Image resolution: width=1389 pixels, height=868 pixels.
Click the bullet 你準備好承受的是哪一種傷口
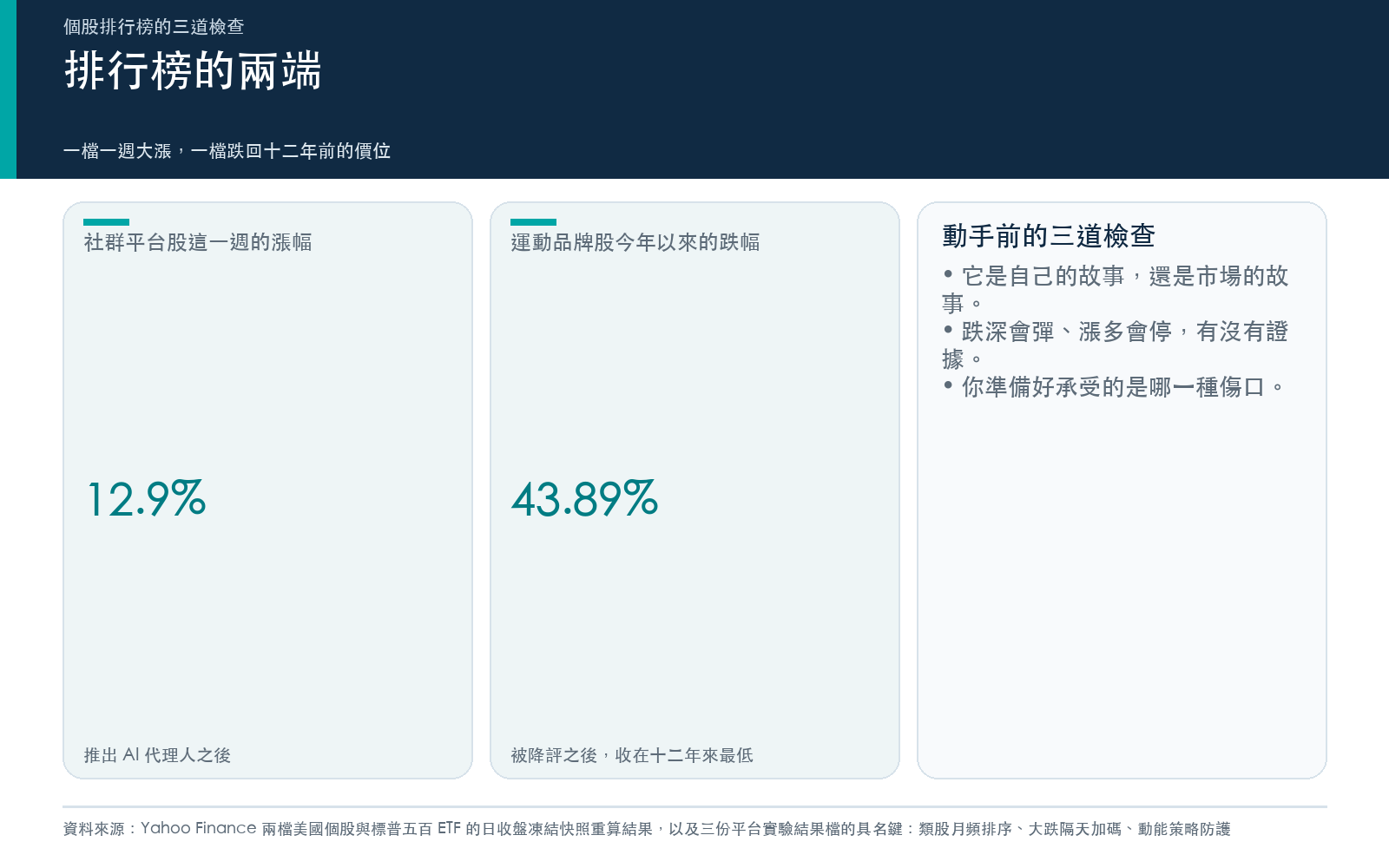click(x=1114, y=387)
